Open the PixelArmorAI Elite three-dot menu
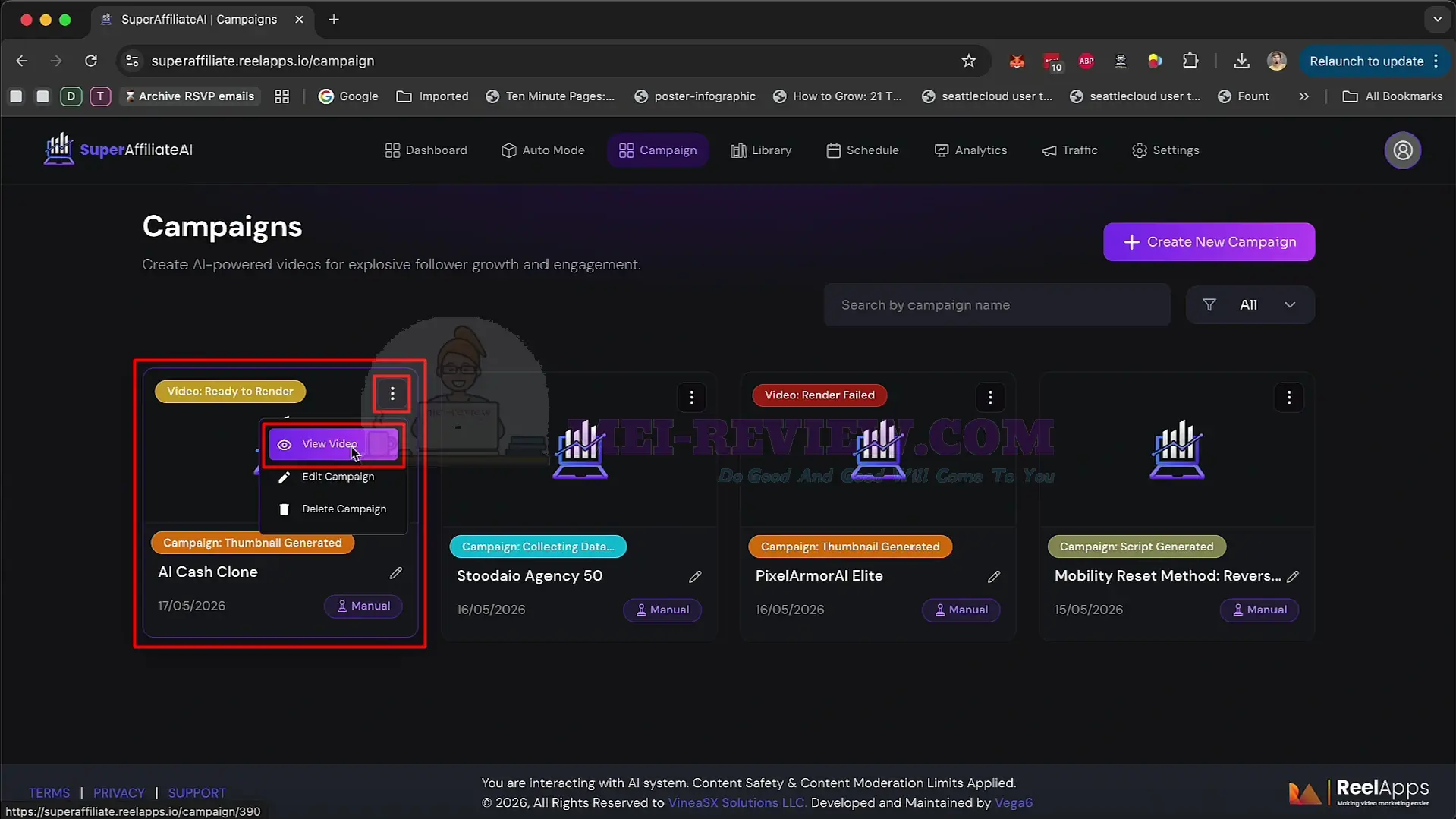 pyautogui.click(x=990, y=397)
